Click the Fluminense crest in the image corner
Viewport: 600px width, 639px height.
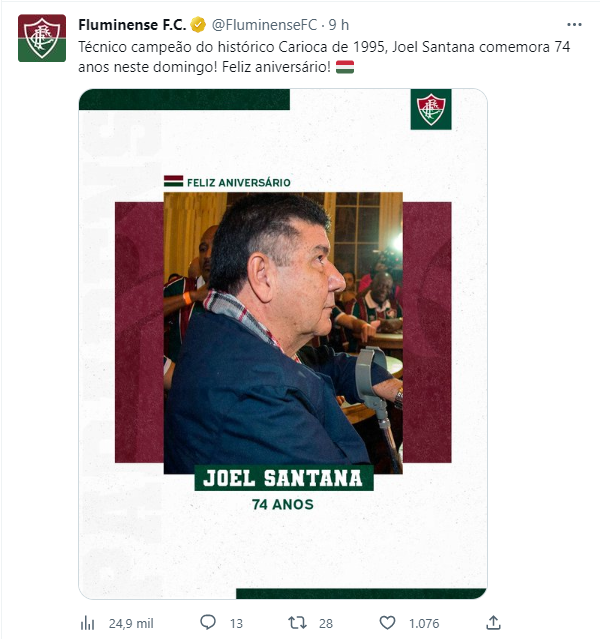[x=431, y=109]
